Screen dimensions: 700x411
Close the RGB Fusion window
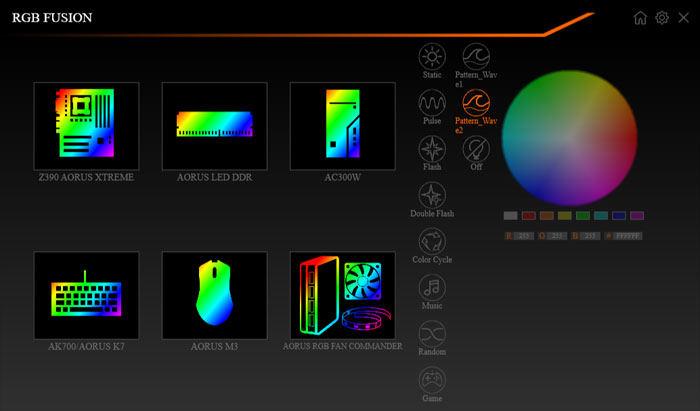[683, 18]
